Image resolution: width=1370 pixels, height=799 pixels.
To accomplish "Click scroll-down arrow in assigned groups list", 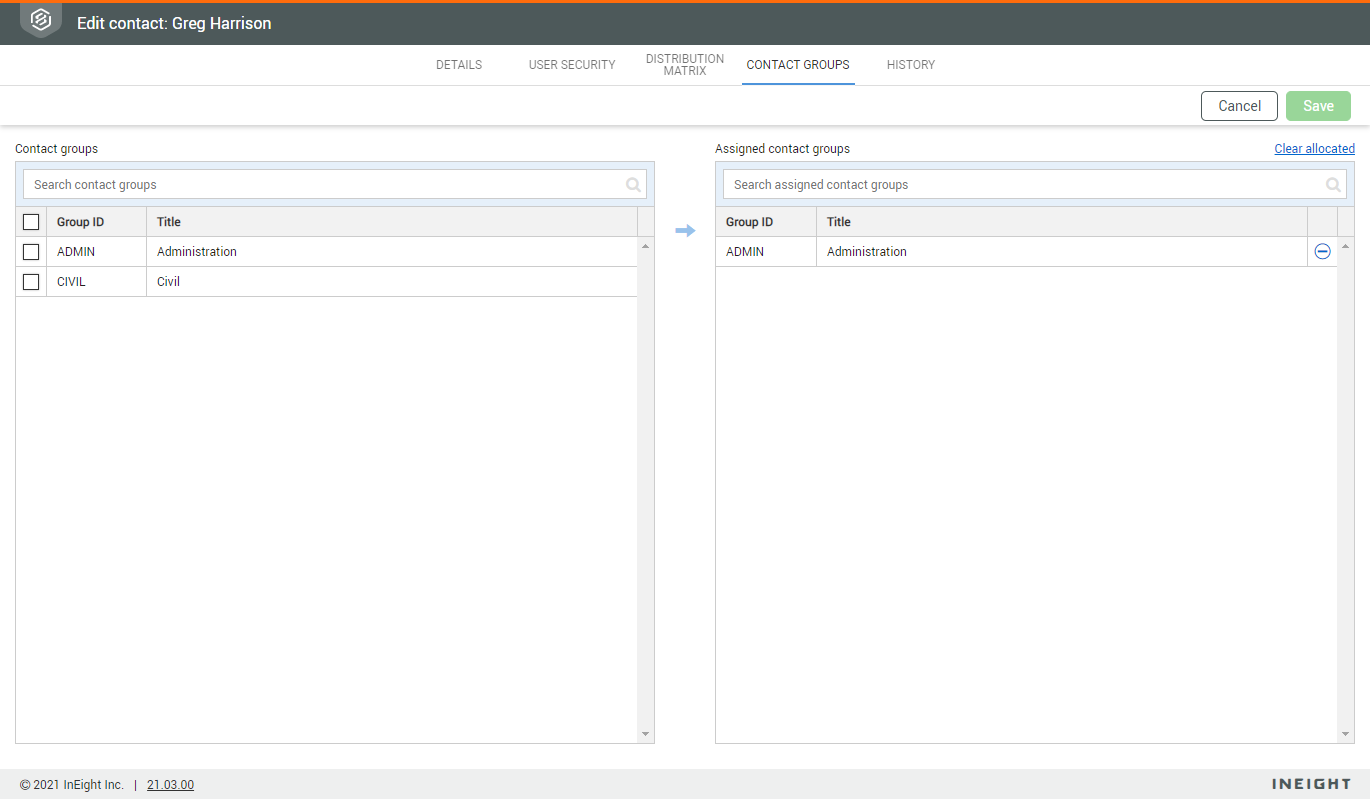I will click(1345, 734).
